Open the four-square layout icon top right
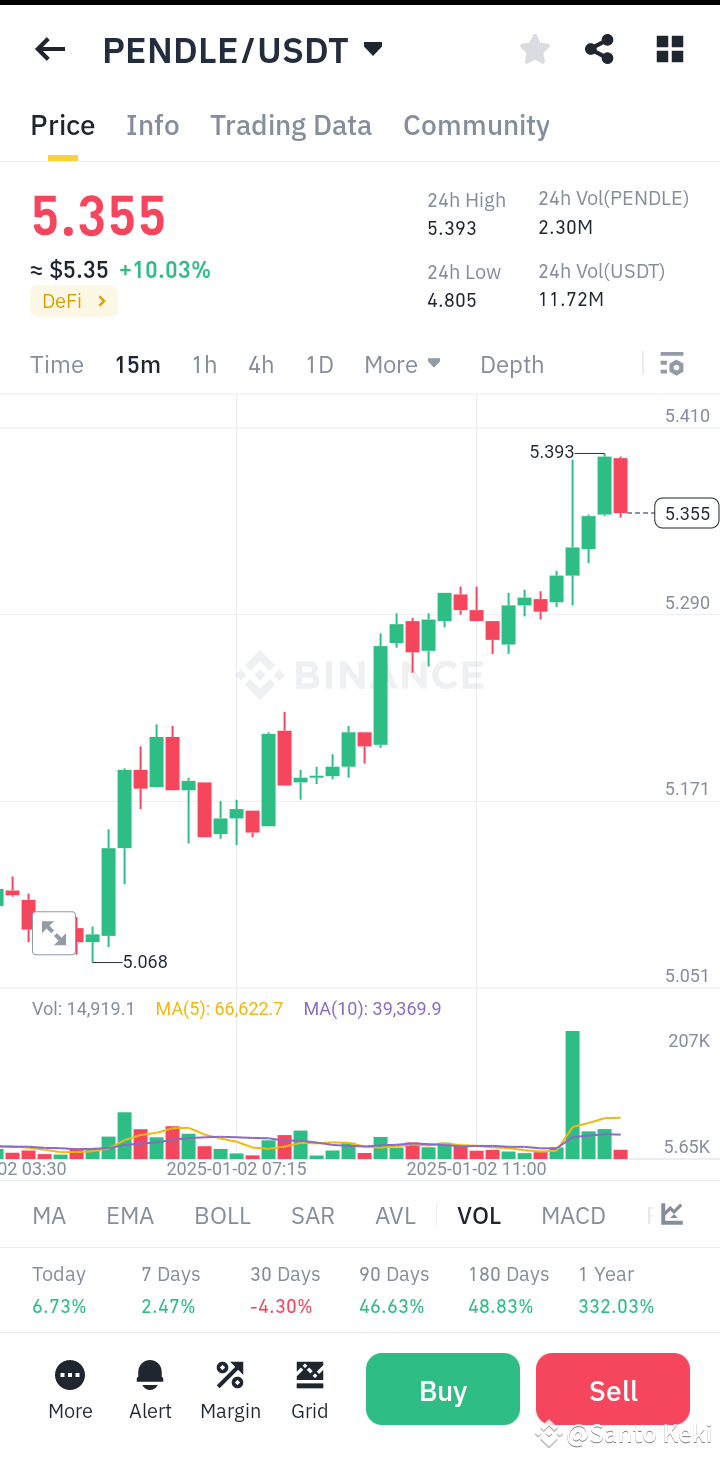 [669, 48]
